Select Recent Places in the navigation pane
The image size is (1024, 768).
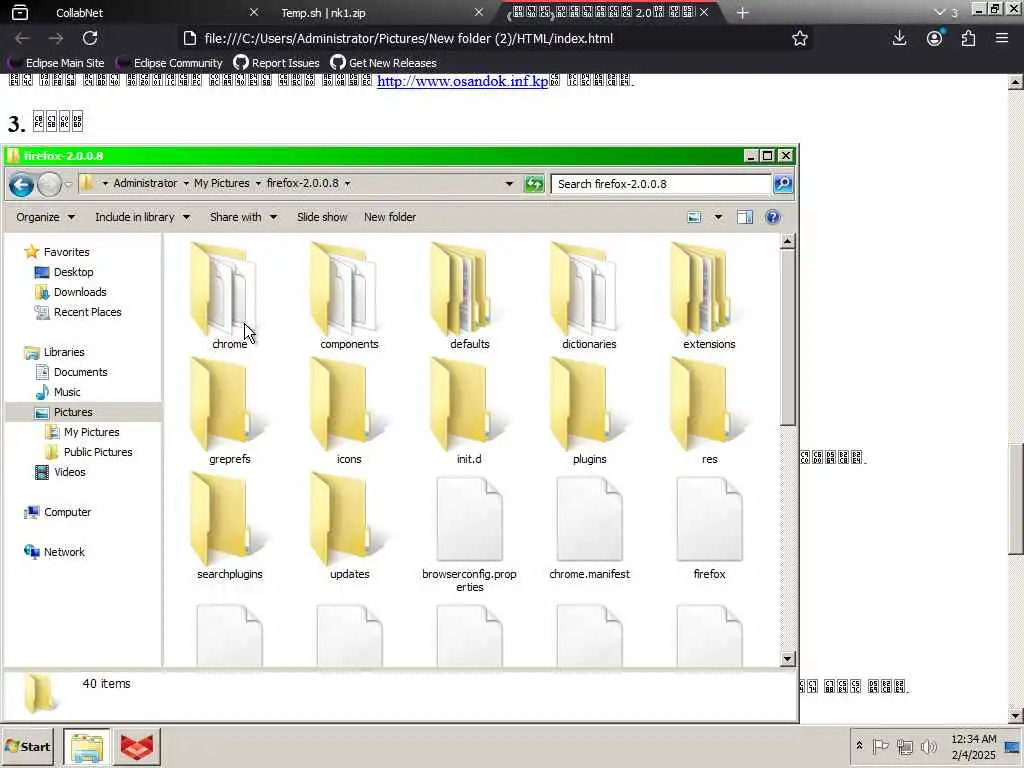point(78,312)
